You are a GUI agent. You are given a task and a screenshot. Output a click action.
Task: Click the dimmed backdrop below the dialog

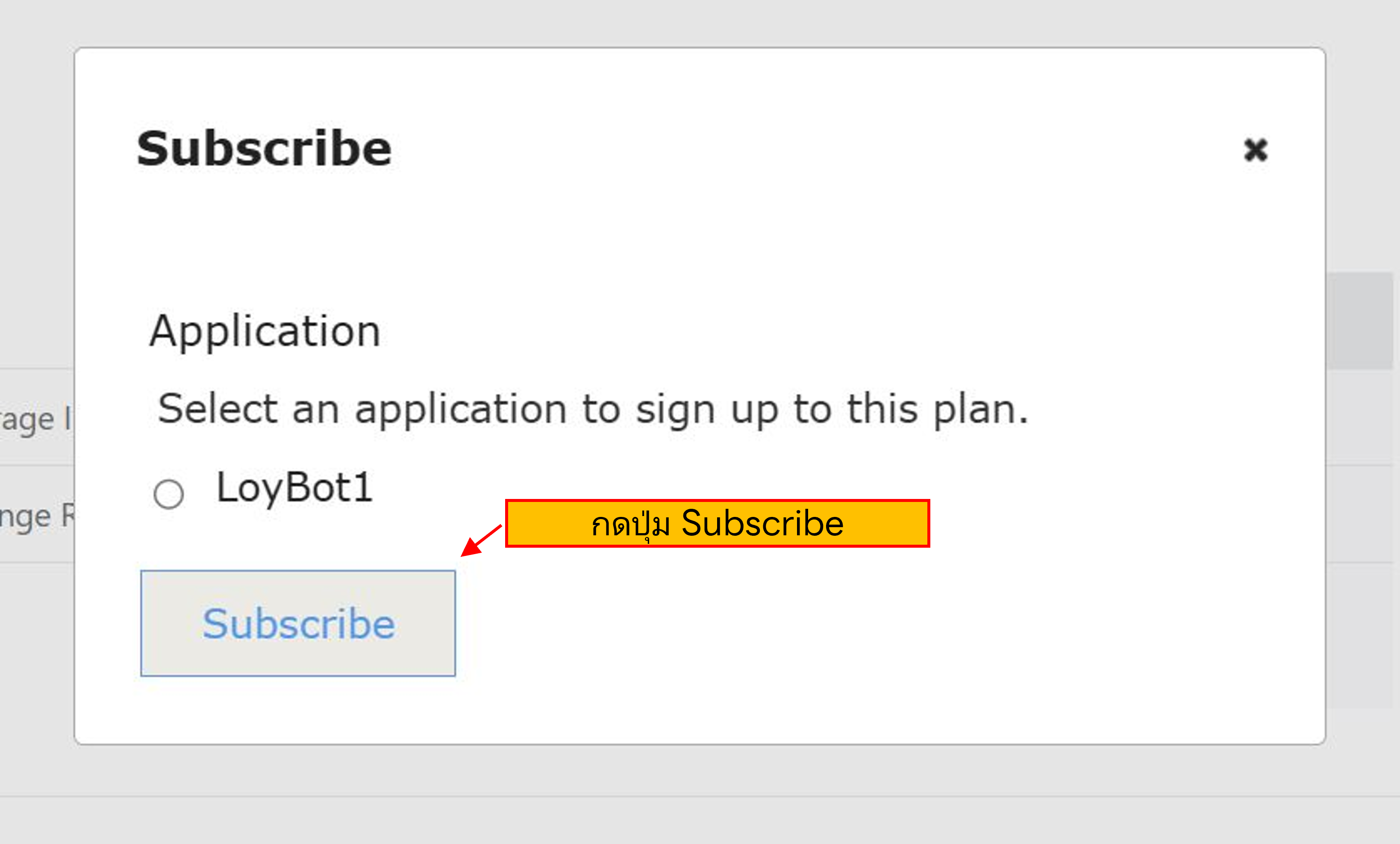(700, 796)
